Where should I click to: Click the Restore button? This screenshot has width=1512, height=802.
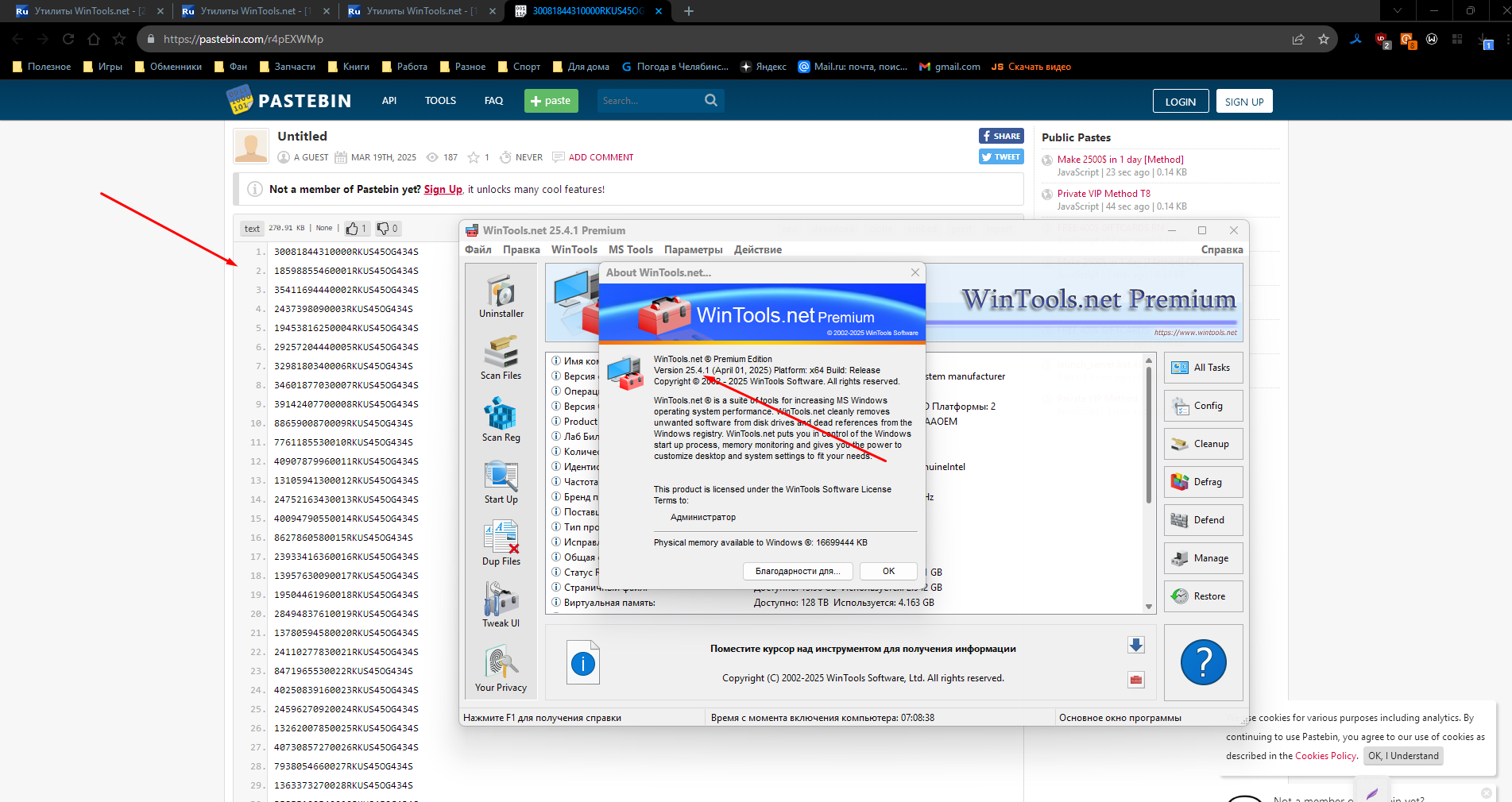[1204, 596]
